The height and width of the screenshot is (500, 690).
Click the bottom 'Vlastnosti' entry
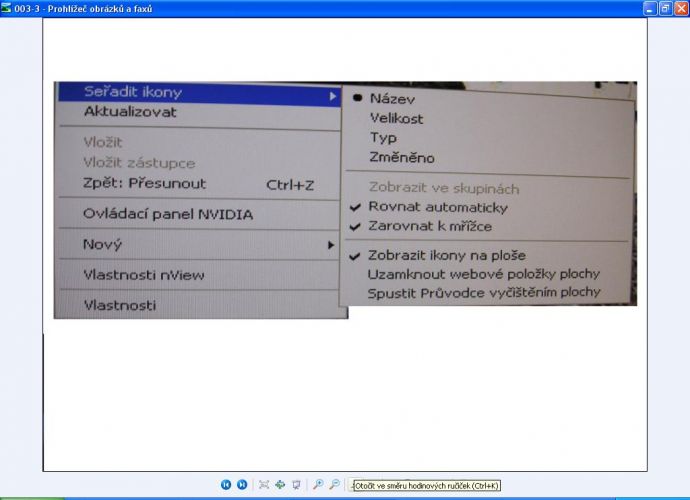tap(120, 305)
